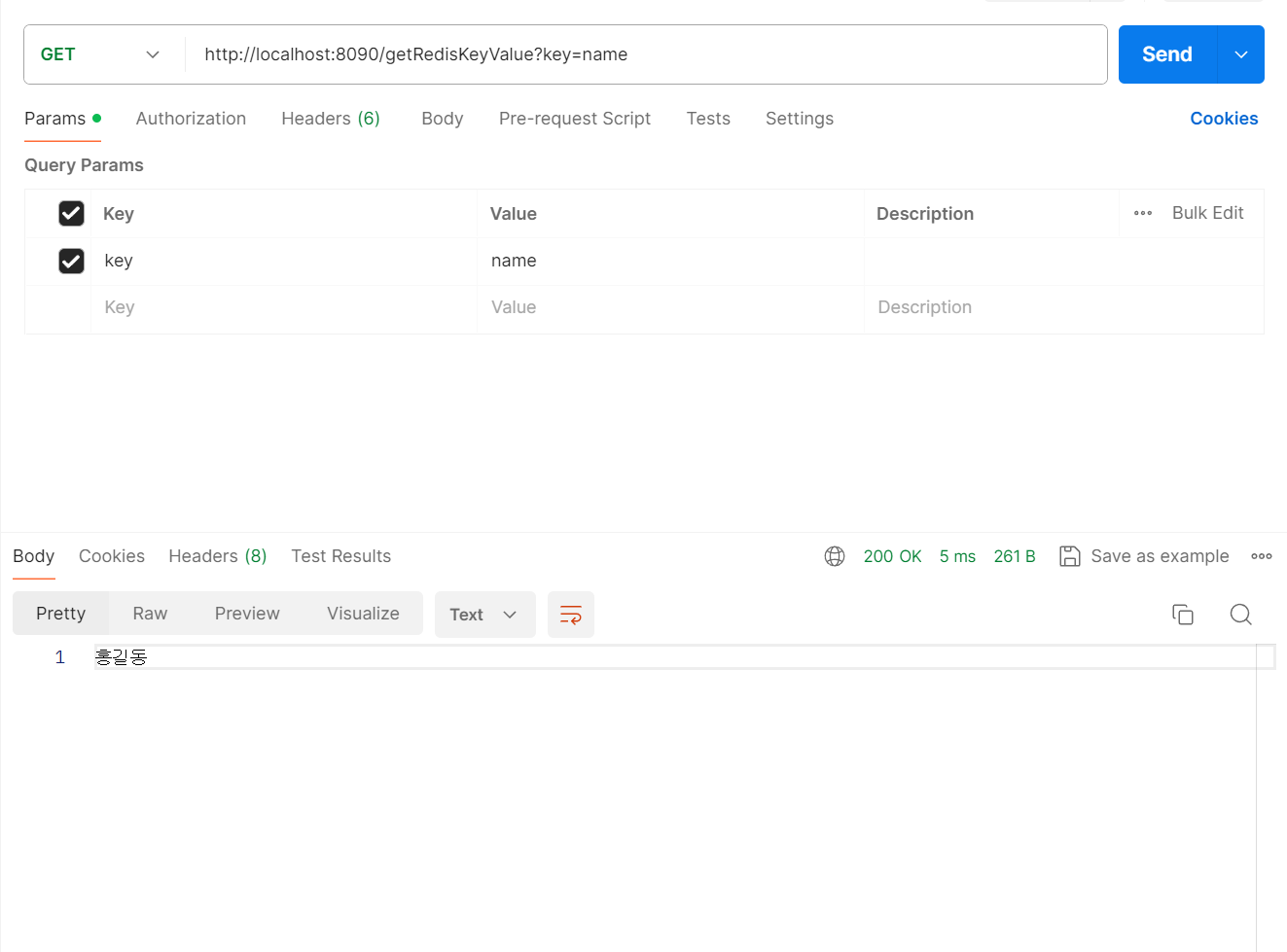This screenshot has height=952, width=1287.
Task: Open the request Headers (6) tab
Action: [331, 119]
